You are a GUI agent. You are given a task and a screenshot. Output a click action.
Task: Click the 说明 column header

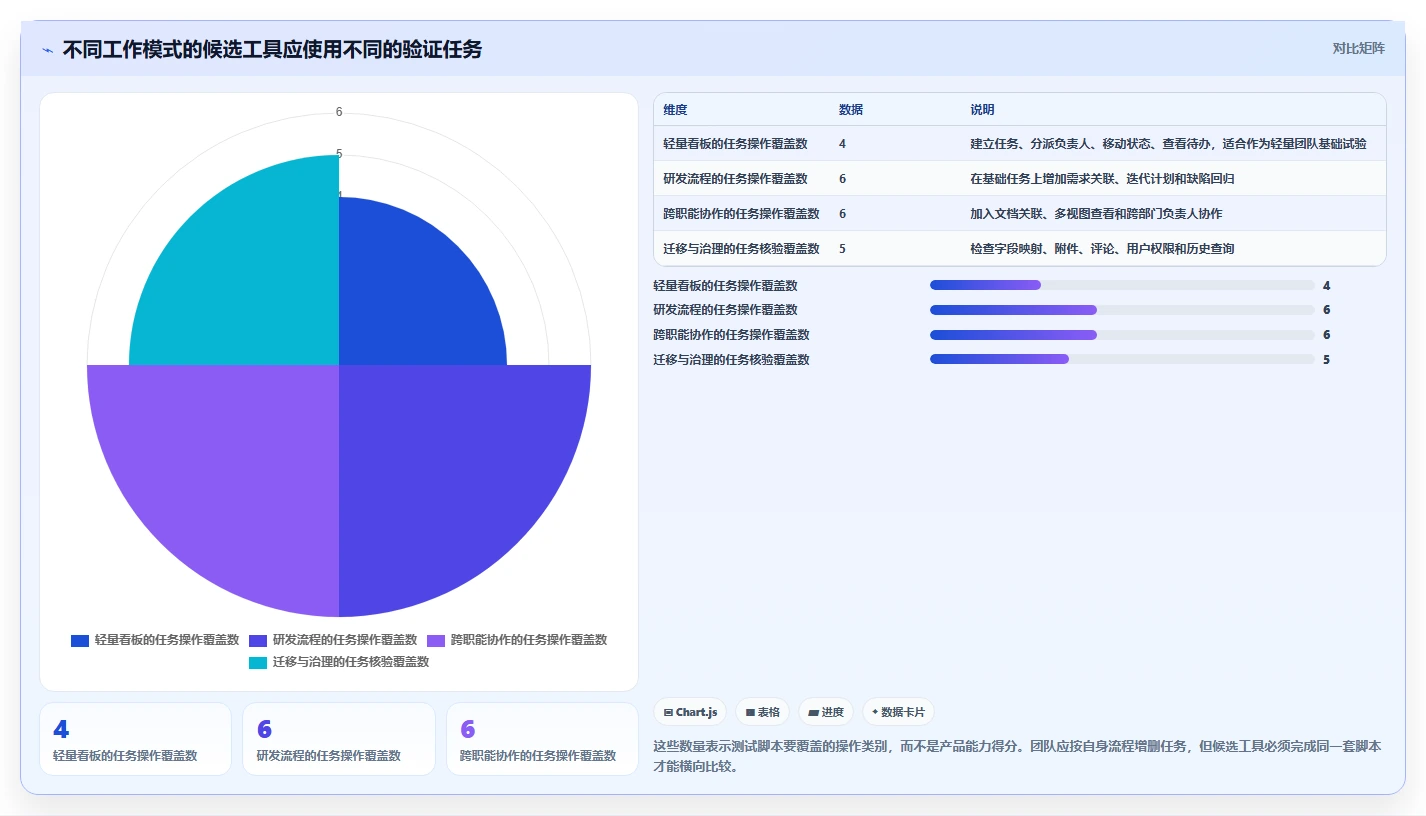click(x=982, y=110)
